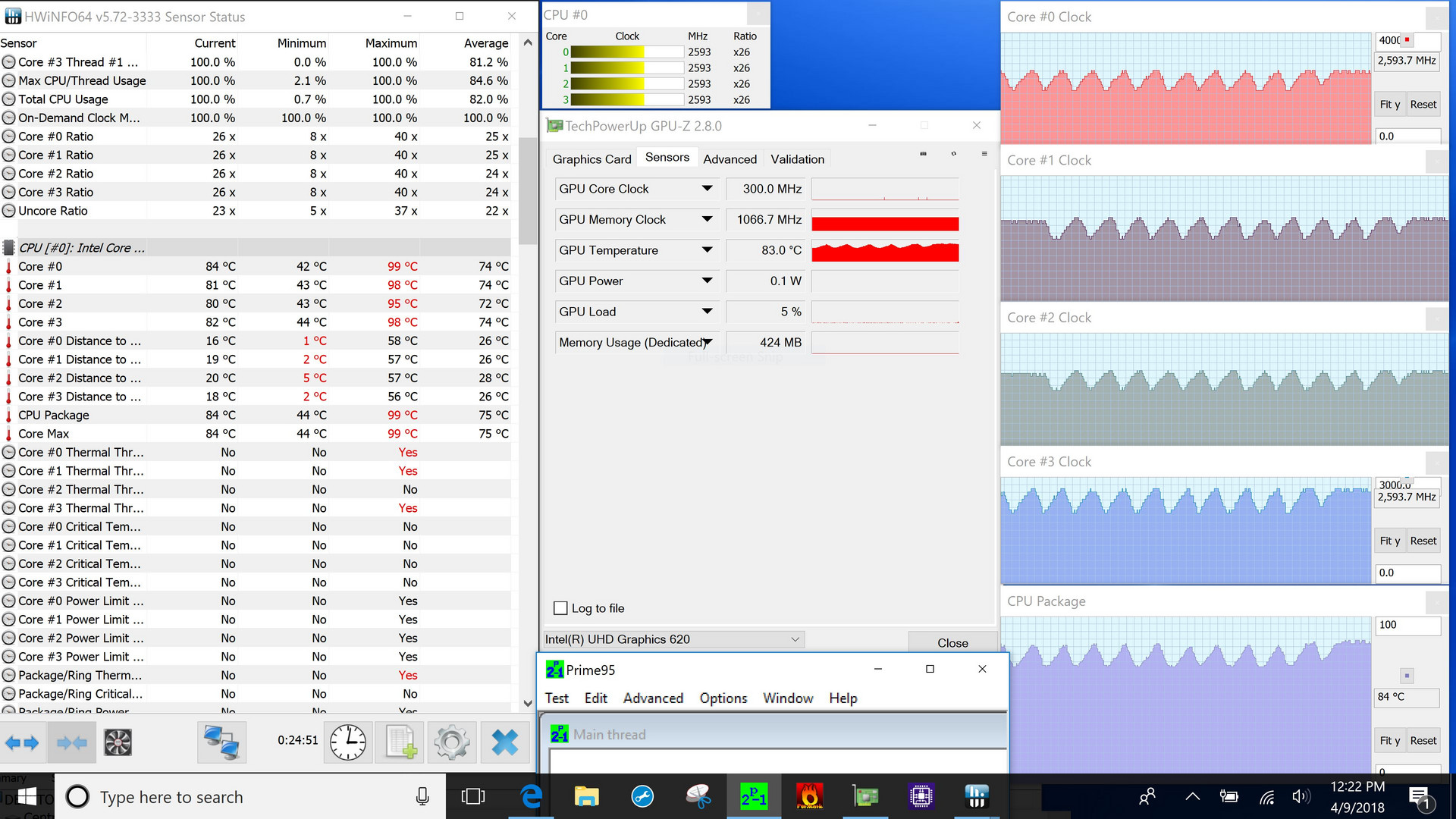Click Reset in Core #0 Clock graph
1456x819 pixels.
1423,105
